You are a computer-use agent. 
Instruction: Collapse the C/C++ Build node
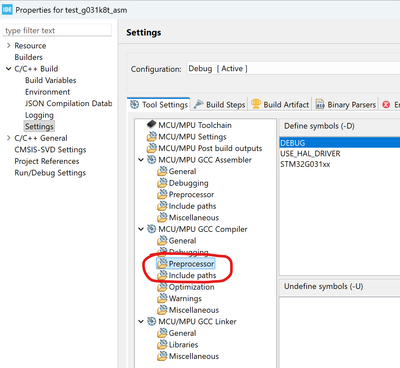click(9, 69)
